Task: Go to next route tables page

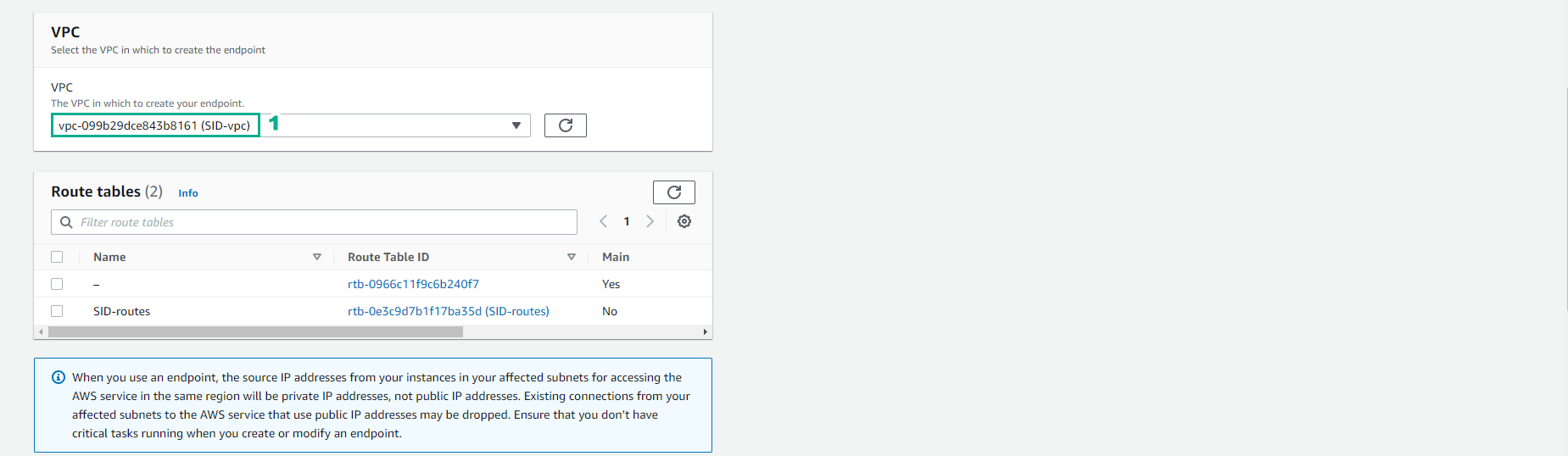Action: coord(650,221)
